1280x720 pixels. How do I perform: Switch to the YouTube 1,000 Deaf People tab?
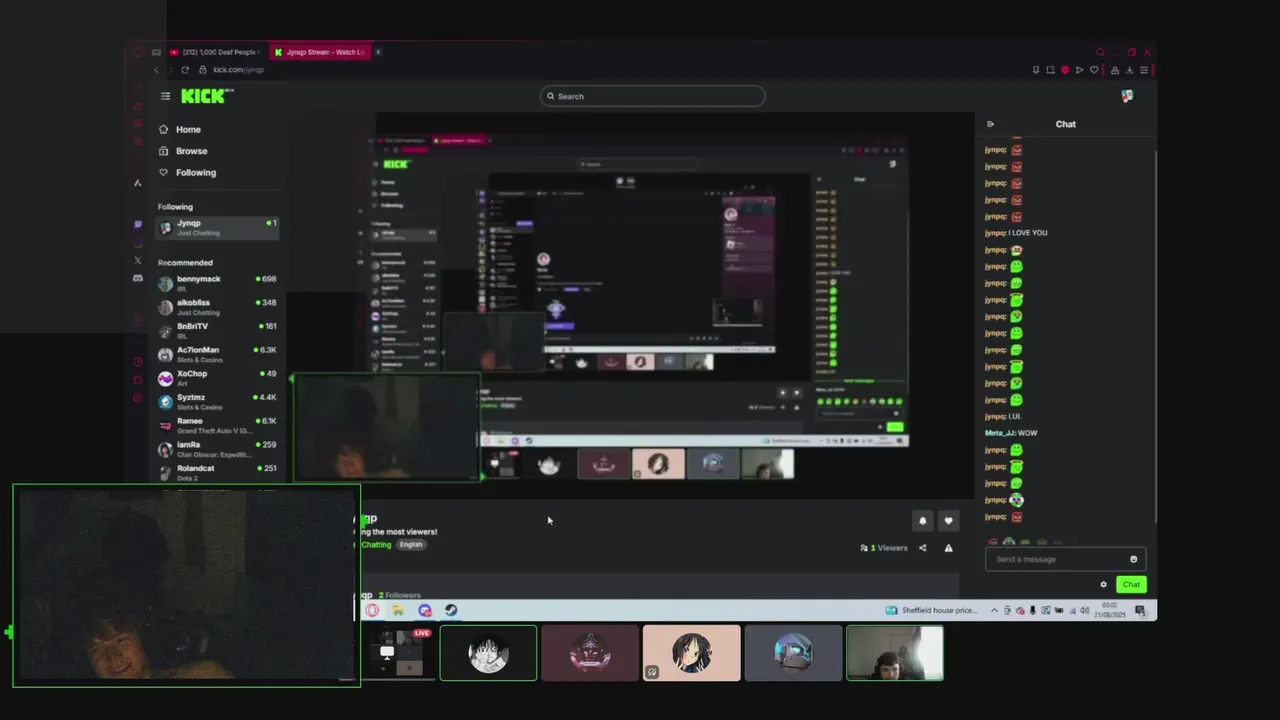(x=214, y=52)
